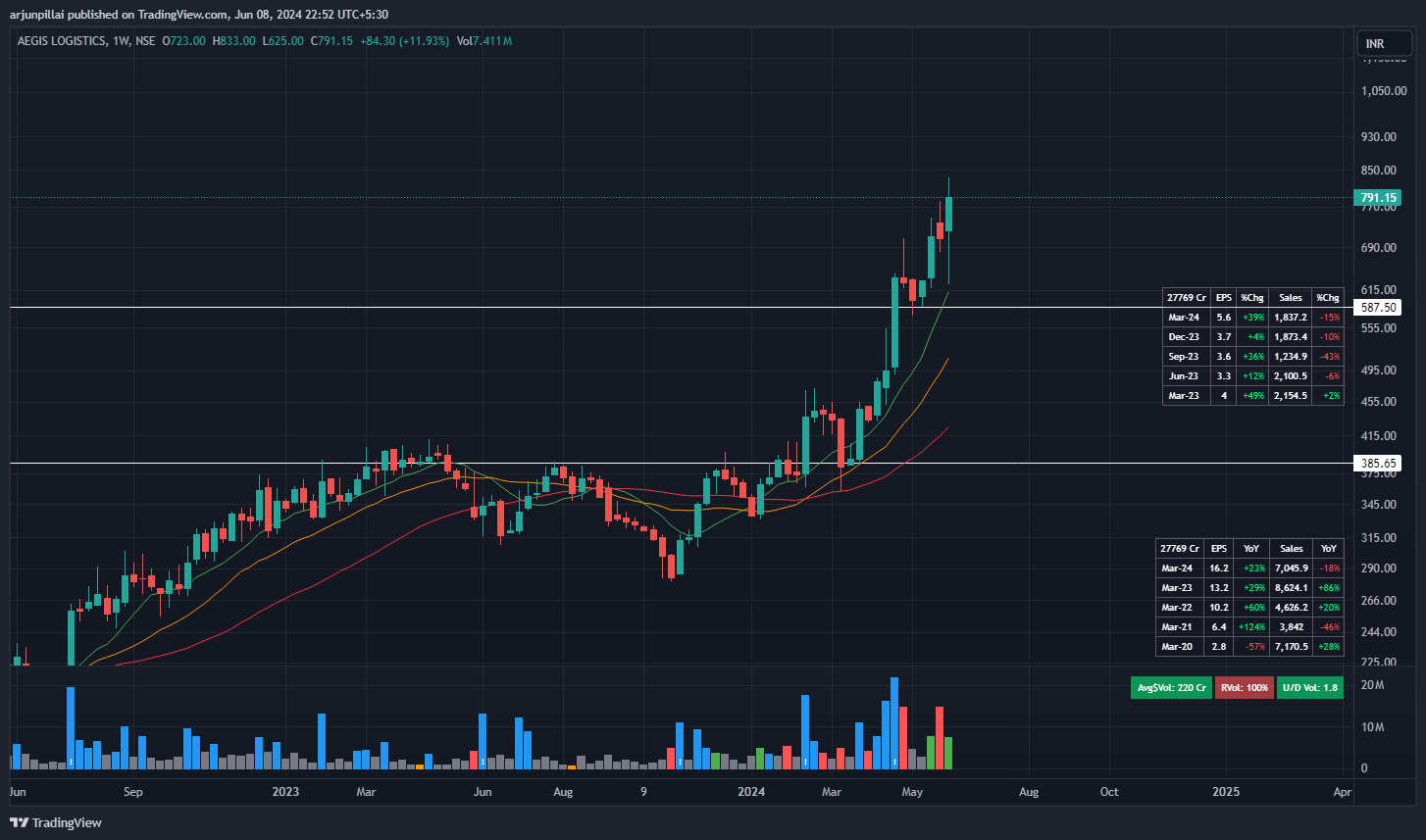The height and width of the screenshot is (840, 1426).
Task: Click the AEGIS LOGISTICS symbol title
Action: (61, 41)
